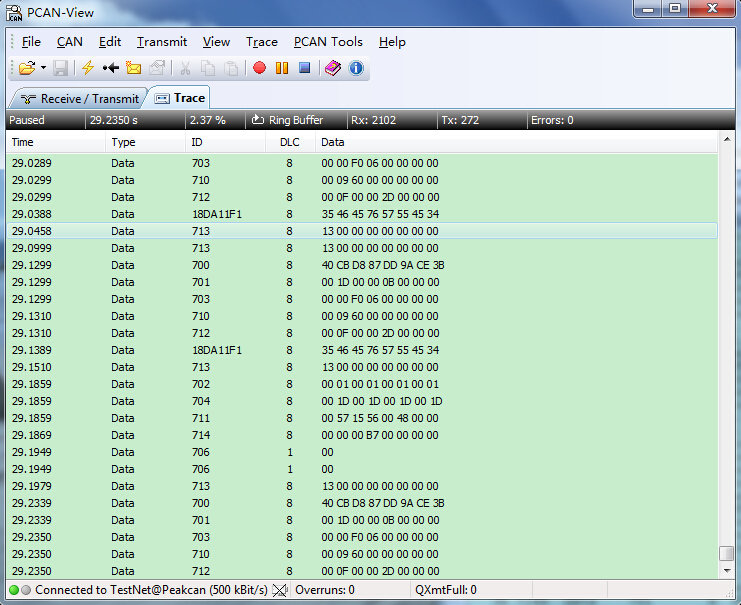Click the Connect lightning bolt icon
The image size is (741, 605).
(88, 68)
